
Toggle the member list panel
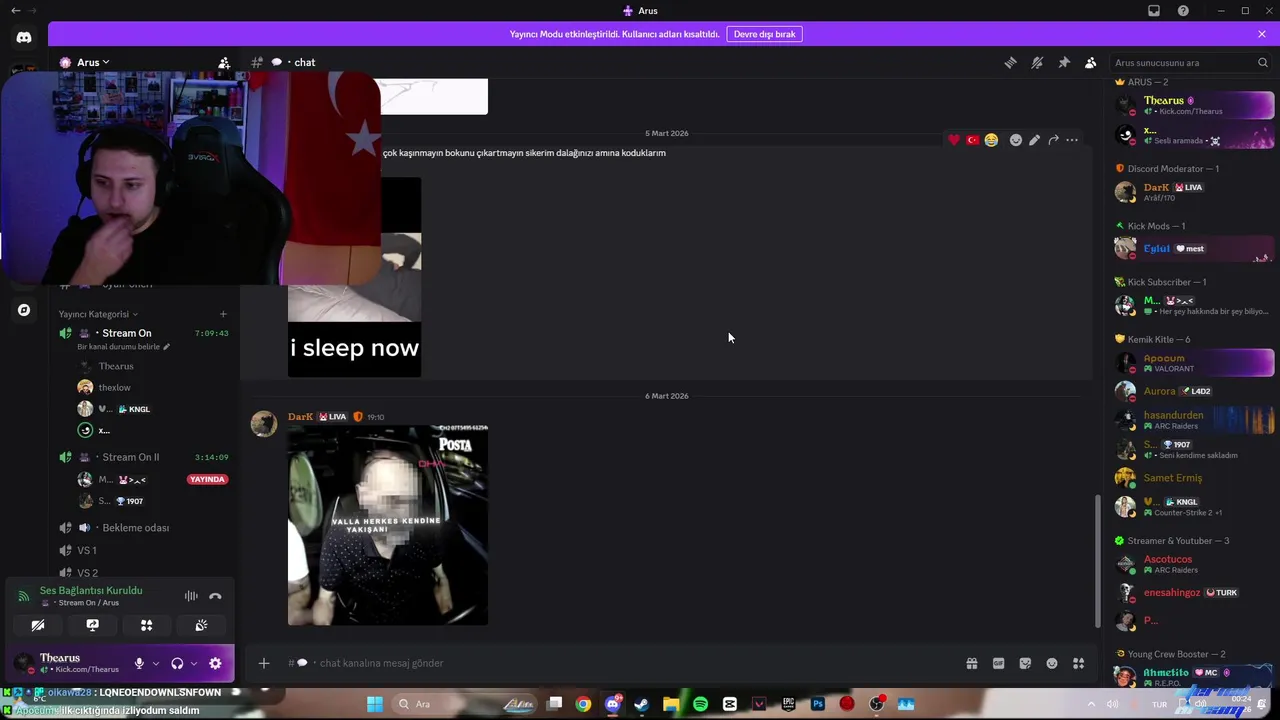1091,62
